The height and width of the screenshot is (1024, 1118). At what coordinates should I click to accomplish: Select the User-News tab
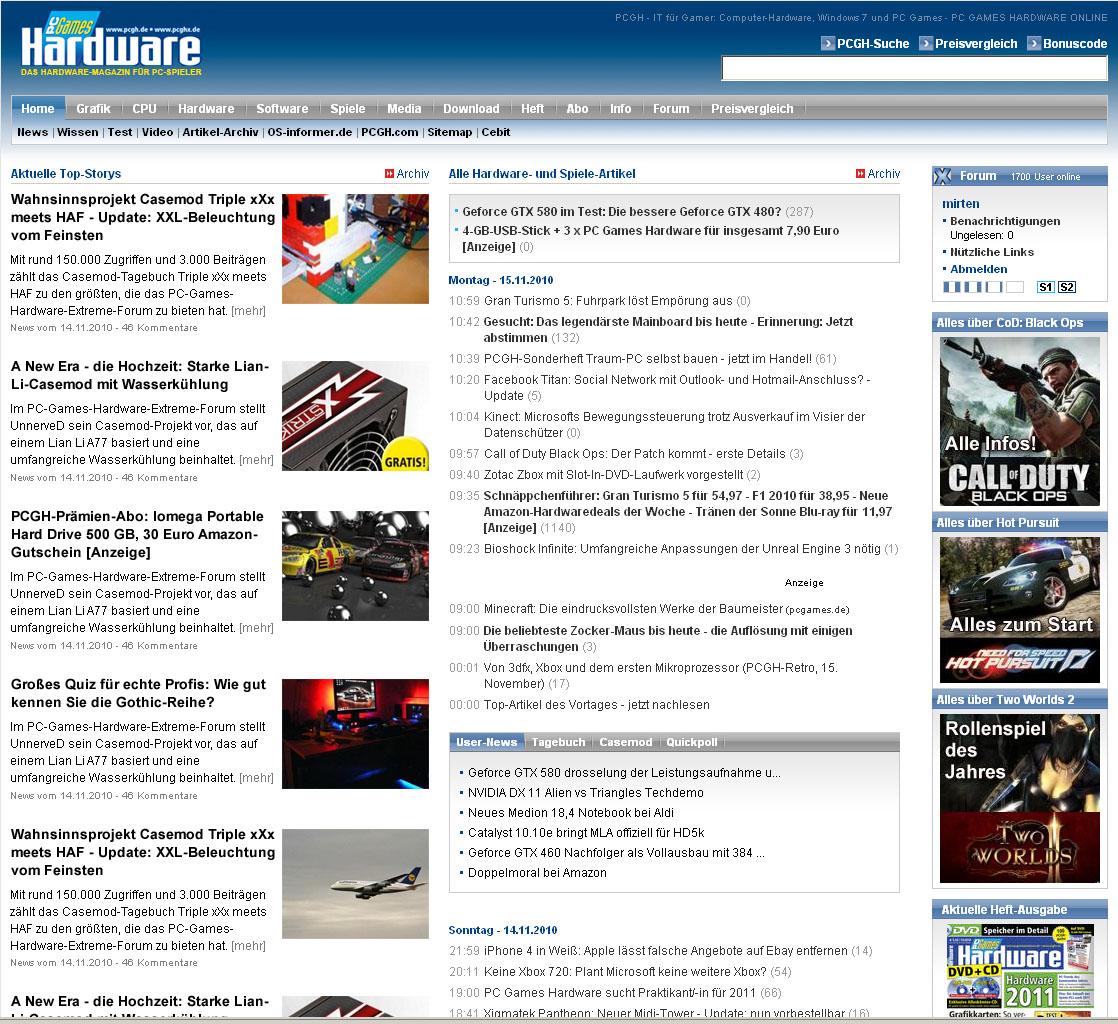(x=486, y=742)
